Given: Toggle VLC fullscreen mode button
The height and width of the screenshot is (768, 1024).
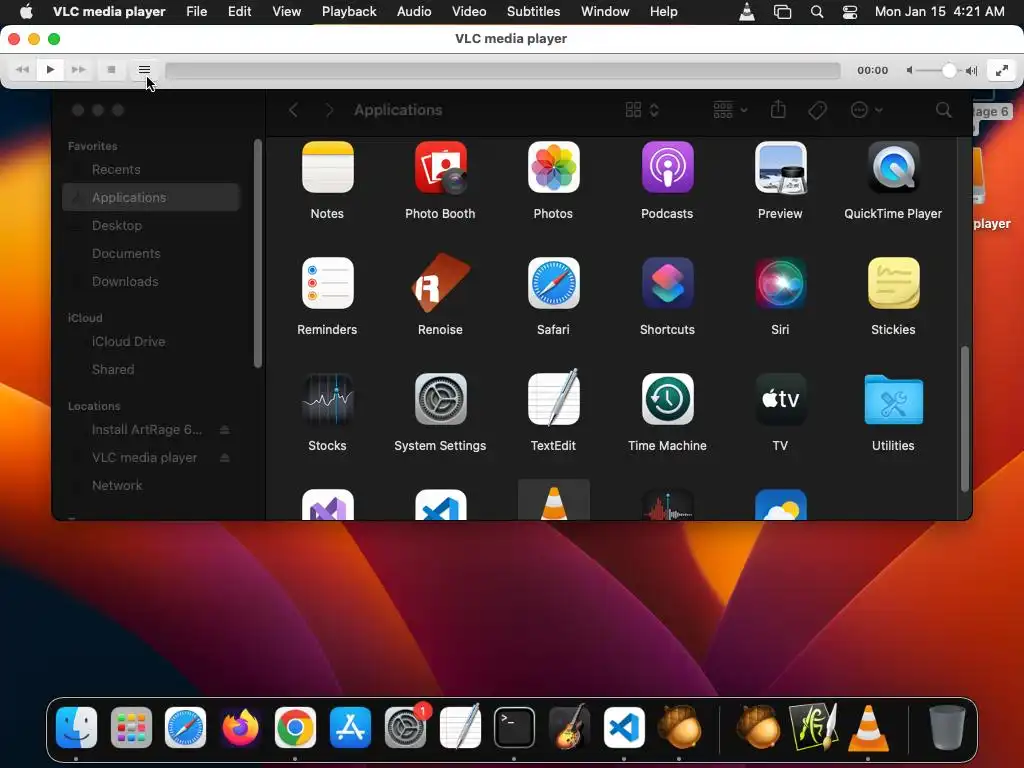Looking at the screenshot, I should coord(1001,71).
